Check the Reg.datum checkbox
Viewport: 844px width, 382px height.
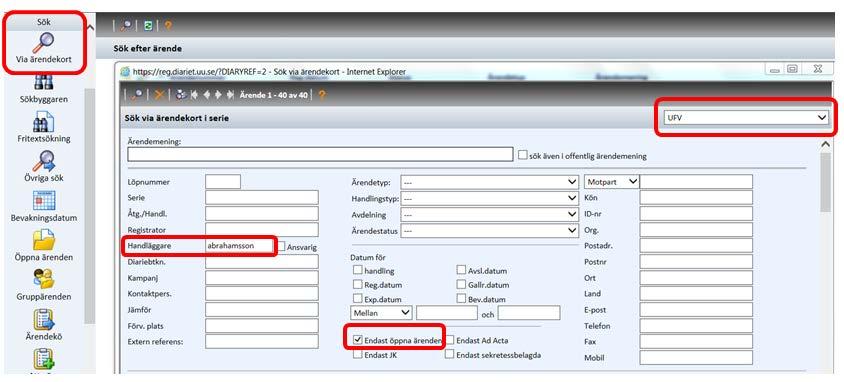pyautogui.click(x=357, y=284)
